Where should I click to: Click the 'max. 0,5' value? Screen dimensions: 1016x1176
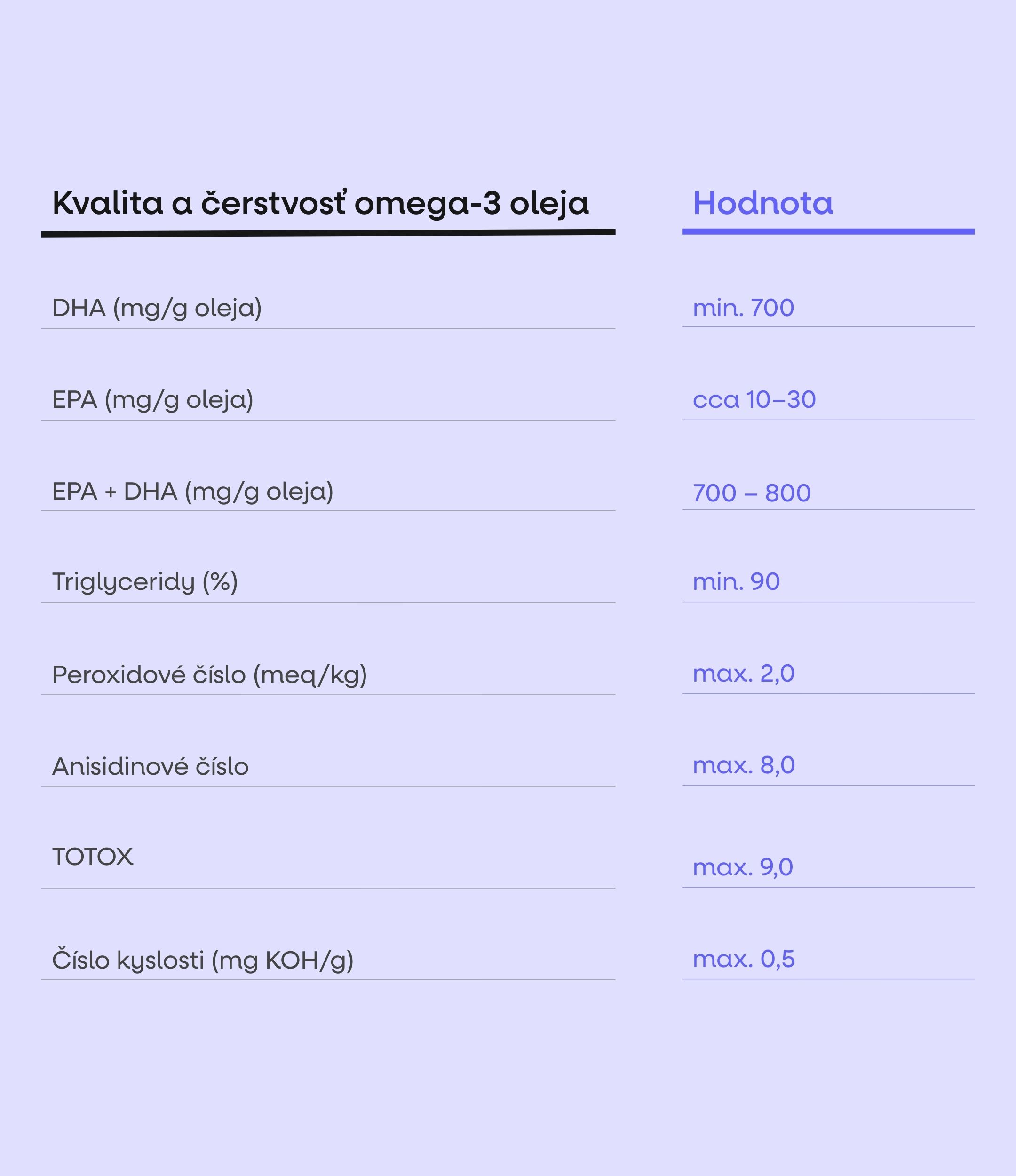point(744,959)
